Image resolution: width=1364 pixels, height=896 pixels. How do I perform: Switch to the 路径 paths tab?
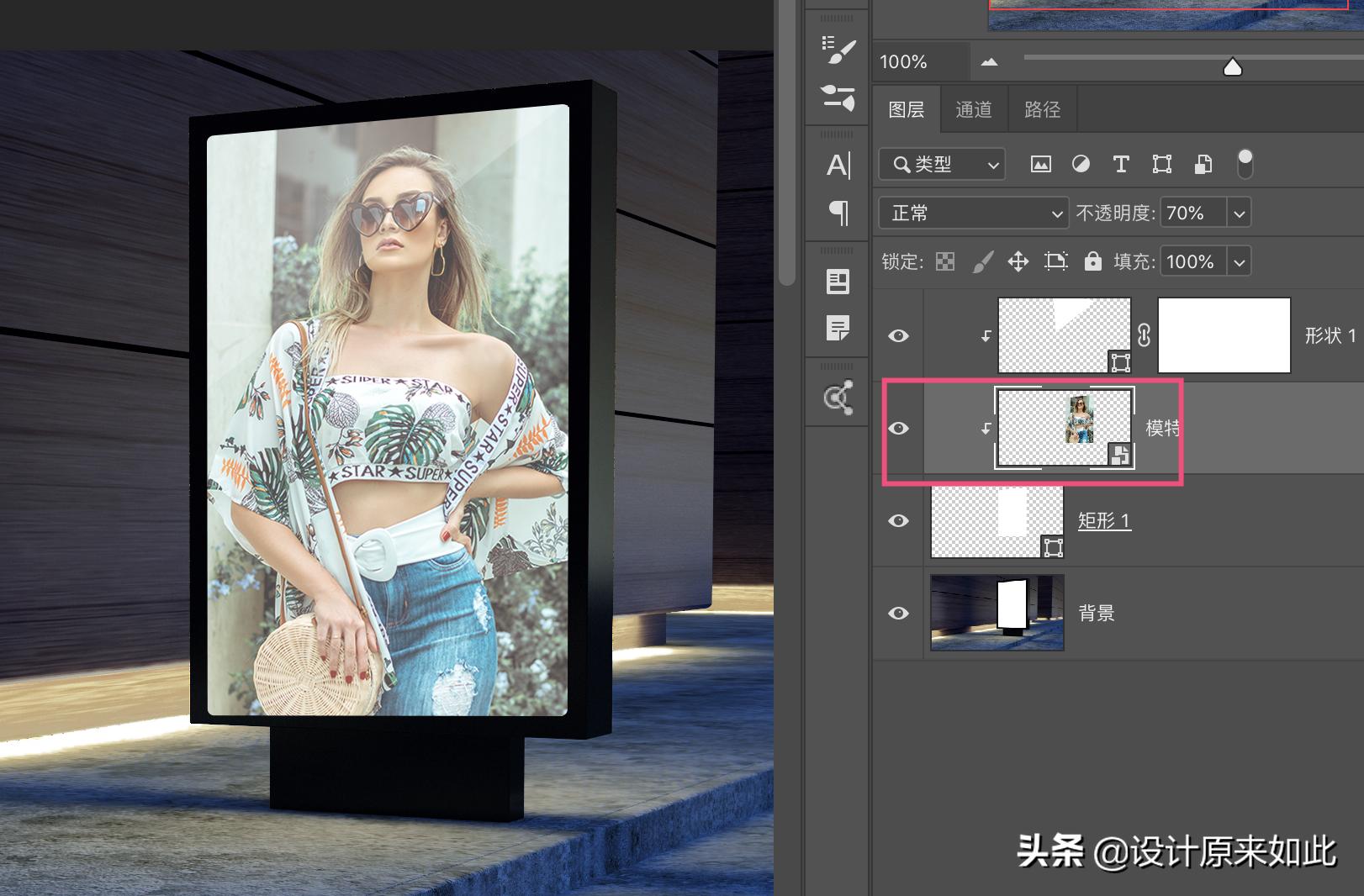(1042, 110)
